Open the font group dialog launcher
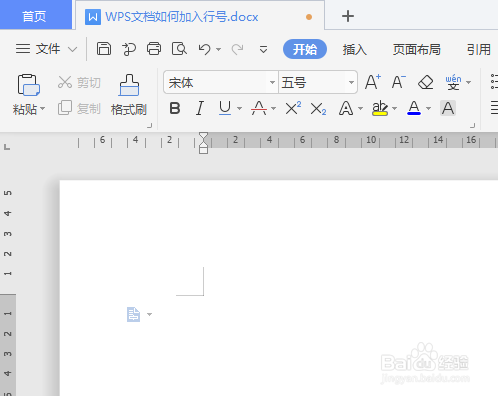The height and width of the screenshot is (396, 498). tap(473, 126)
